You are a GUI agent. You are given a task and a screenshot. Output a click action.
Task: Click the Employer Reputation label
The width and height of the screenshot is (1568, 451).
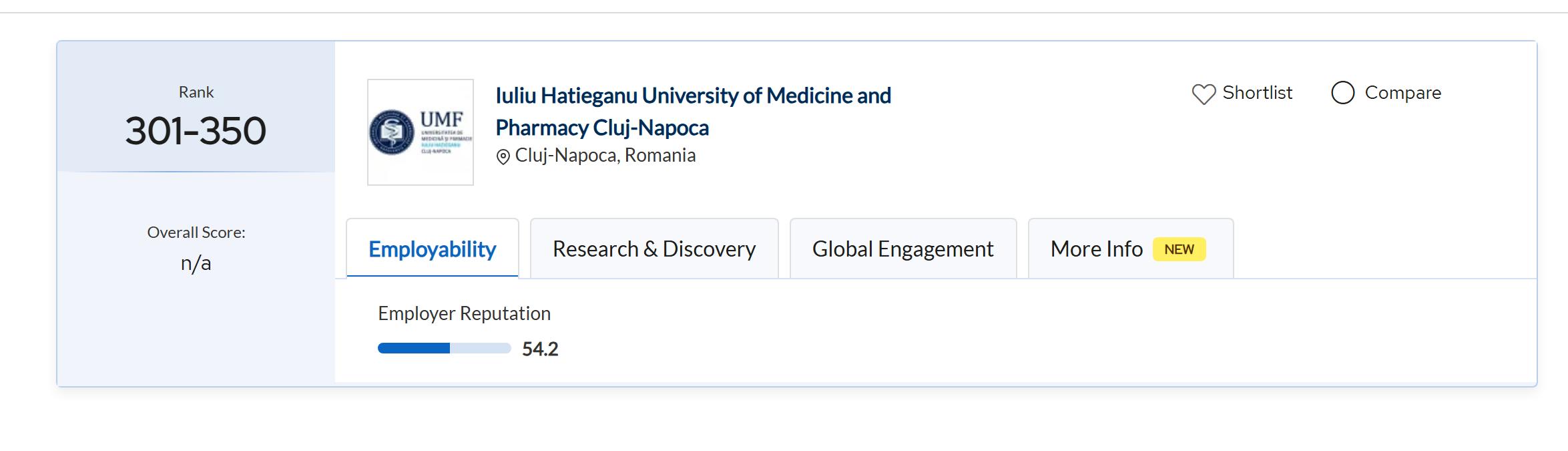pyautogui.click(x=464, y=313)
